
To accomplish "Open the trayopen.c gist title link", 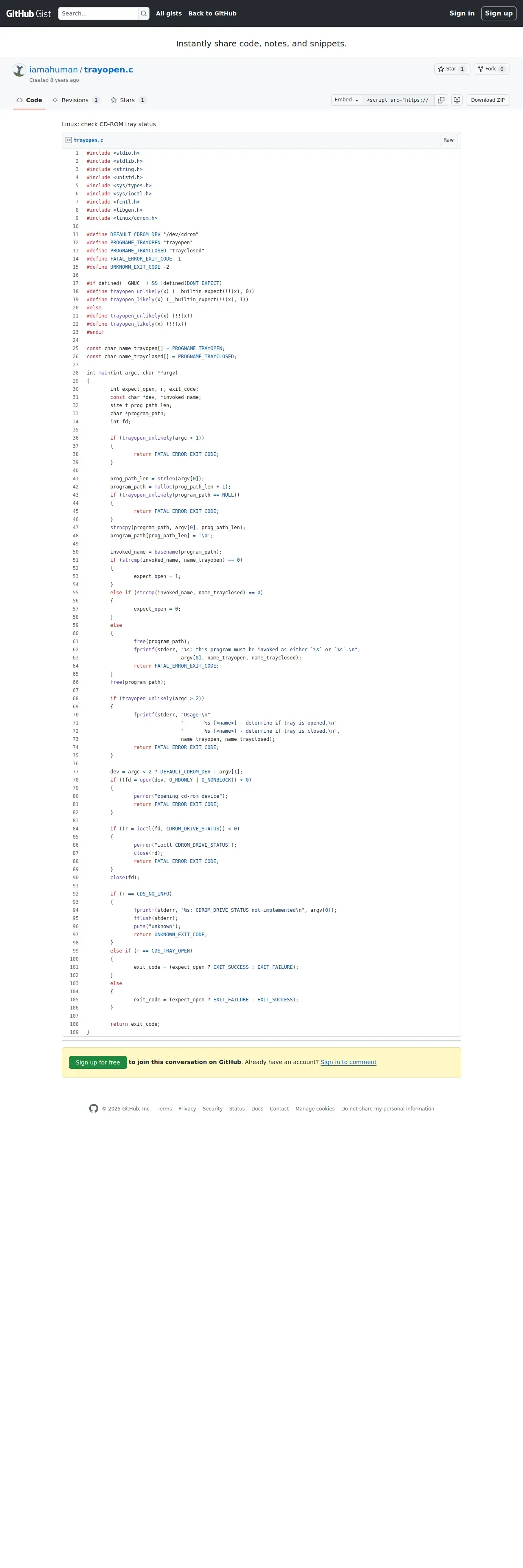I will click(108, 70).
